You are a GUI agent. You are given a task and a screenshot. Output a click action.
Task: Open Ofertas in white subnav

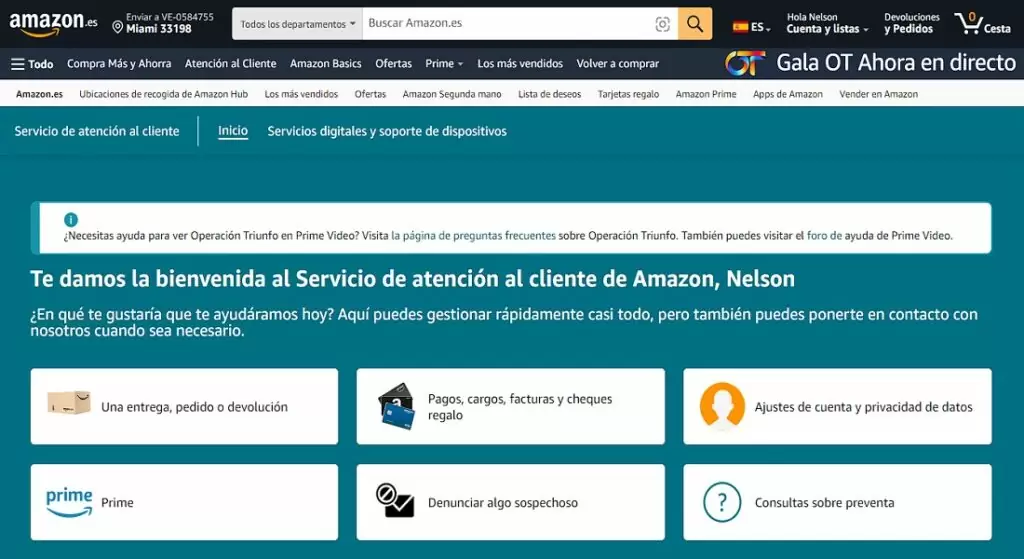click(x=370, y=94)
